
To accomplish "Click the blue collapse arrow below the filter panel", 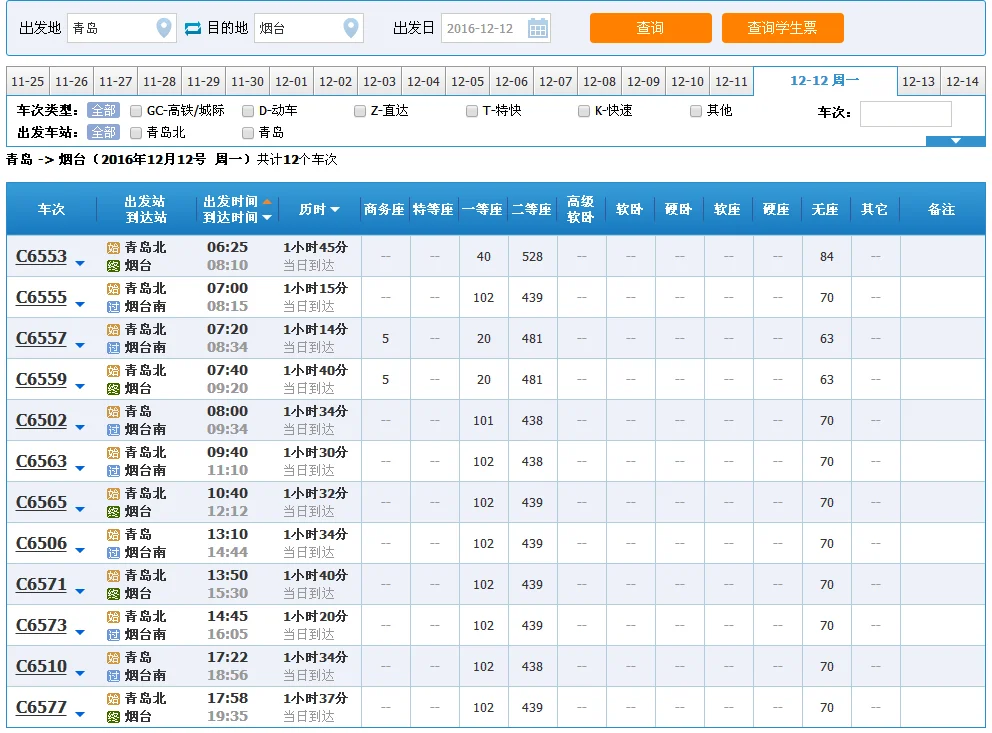I will click(x=956, y=142).
